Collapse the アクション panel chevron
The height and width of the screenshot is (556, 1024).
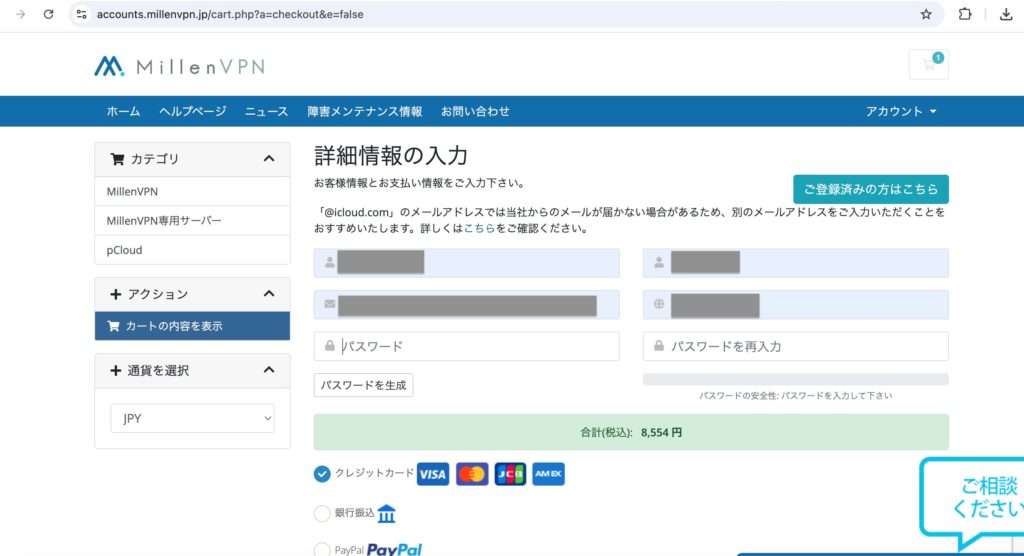point(268,294)
